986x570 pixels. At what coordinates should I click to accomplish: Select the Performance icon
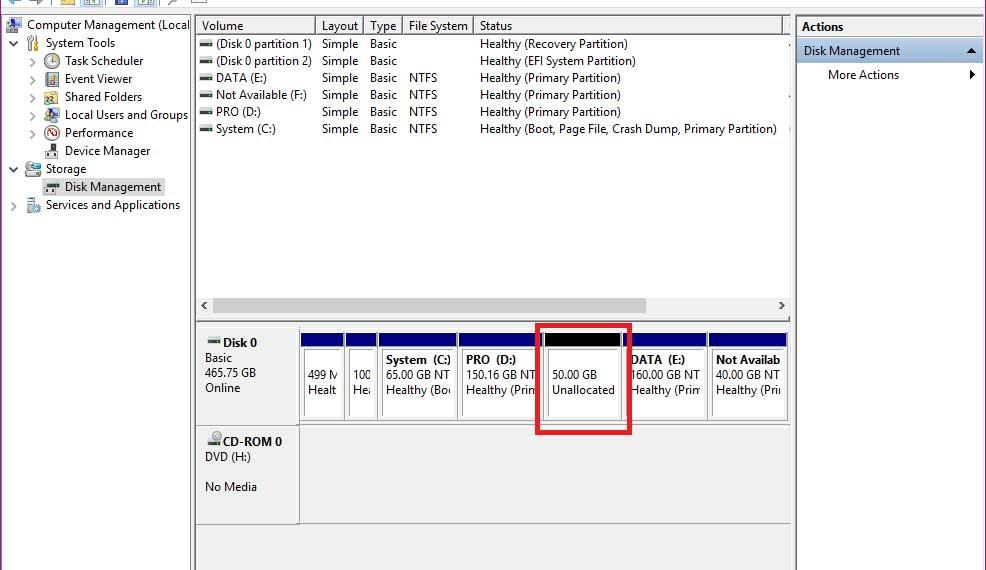pyautogui.click(x=52, y=133)
